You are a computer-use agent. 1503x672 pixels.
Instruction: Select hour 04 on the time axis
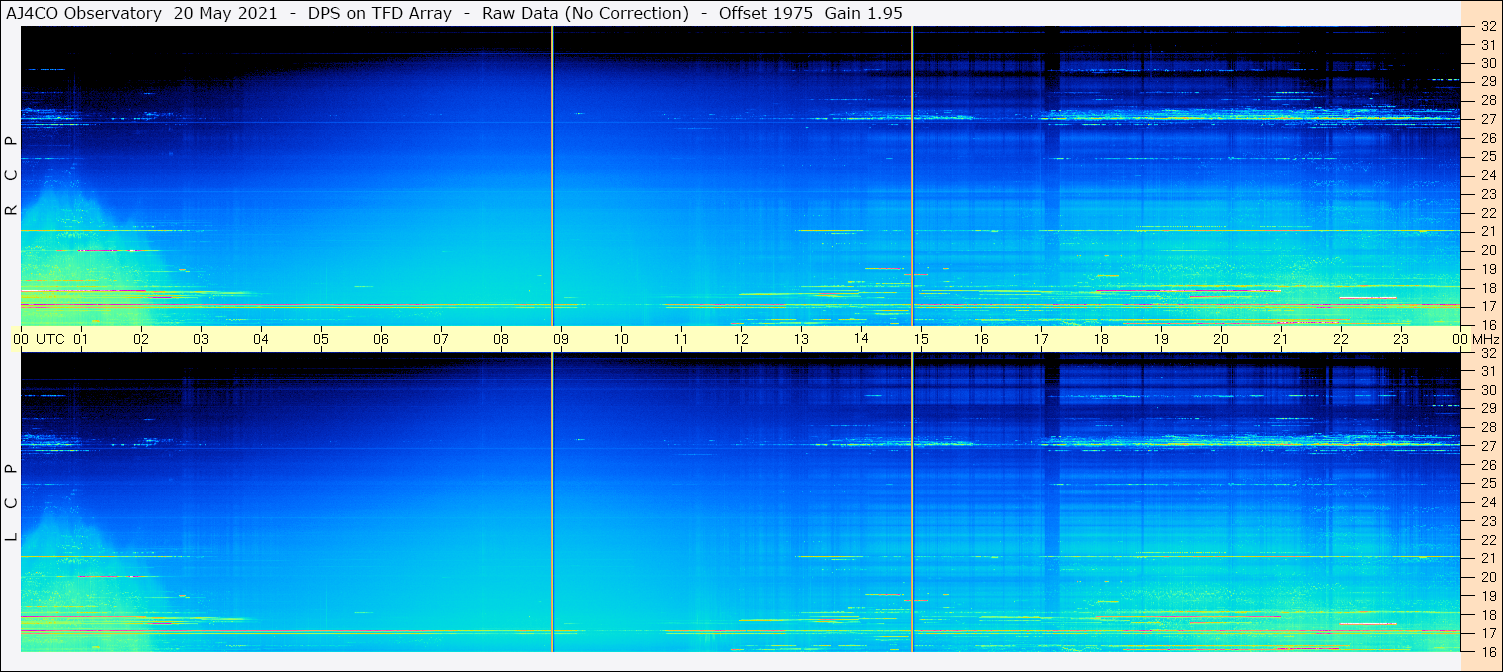click(x=261, y=339)
